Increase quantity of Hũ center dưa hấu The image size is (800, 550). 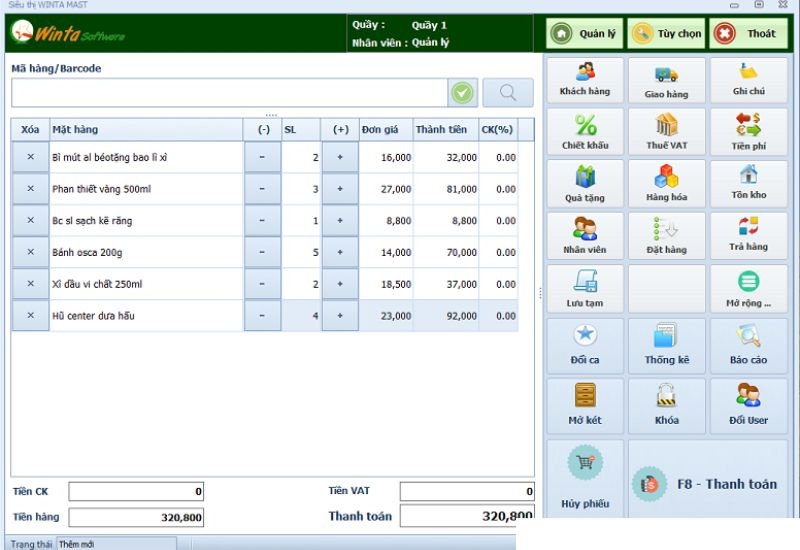coord(340,315)
